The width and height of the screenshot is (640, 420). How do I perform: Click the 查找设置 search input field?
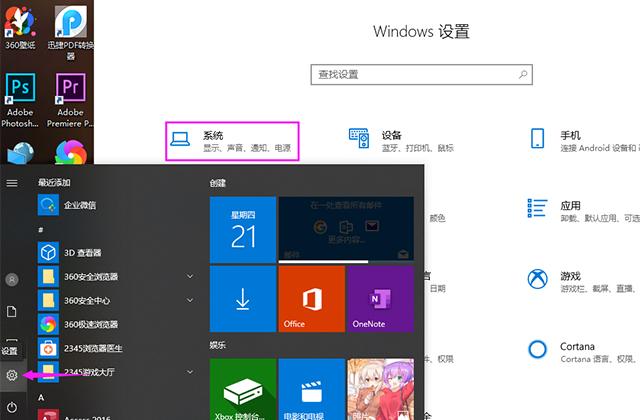click(x=421, y=75)
